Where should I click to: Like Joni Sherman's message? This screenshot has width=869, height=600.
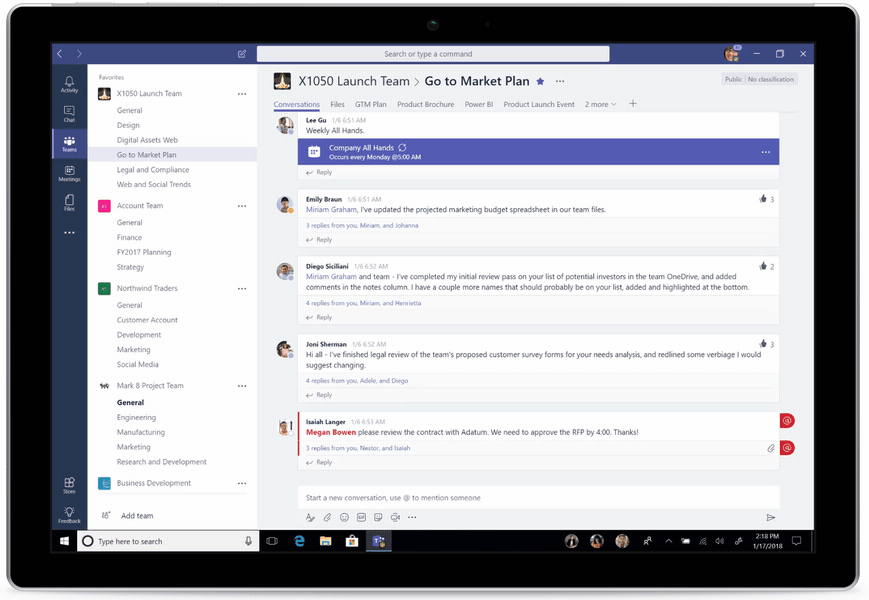763,342
